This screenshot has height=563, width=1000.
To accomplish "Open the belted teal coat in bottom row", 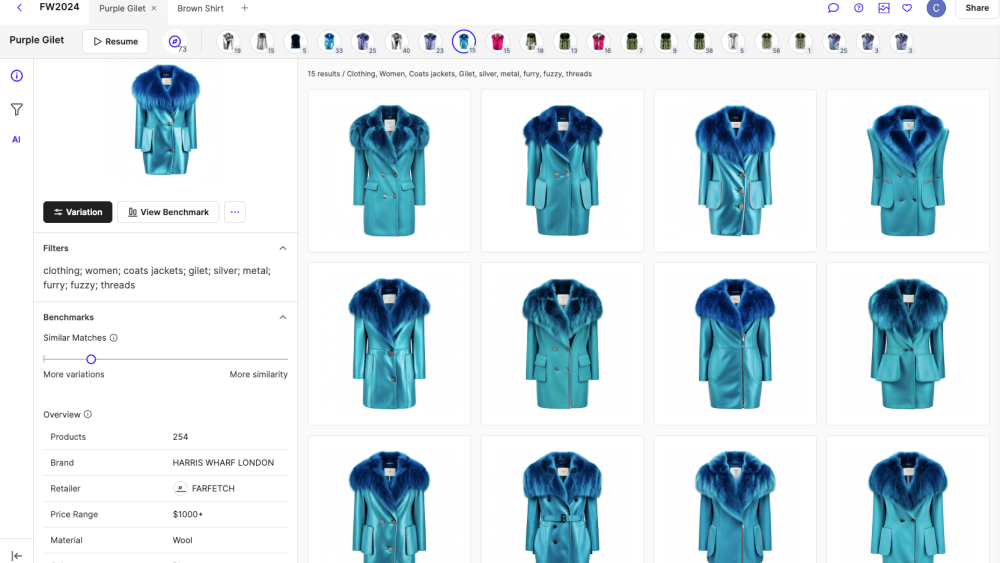I will 562,499.
